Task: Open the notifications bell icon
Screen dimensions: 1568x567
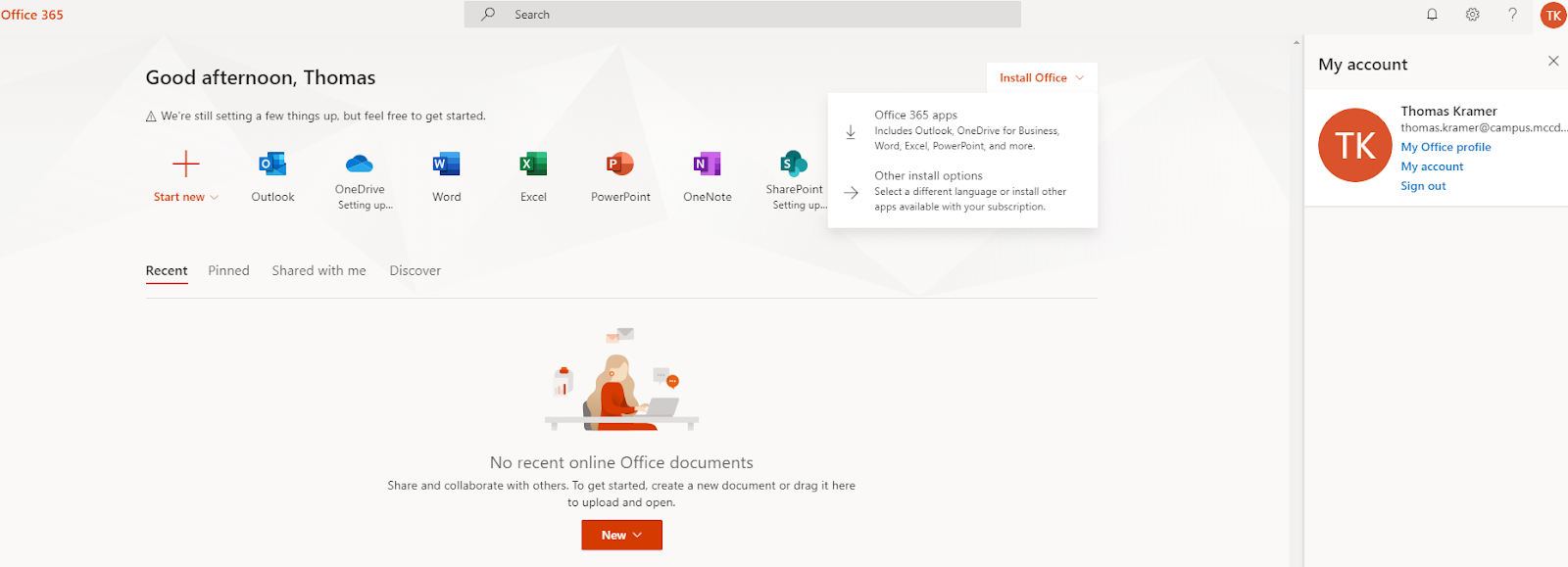Action: click(x=1432, y=15)
